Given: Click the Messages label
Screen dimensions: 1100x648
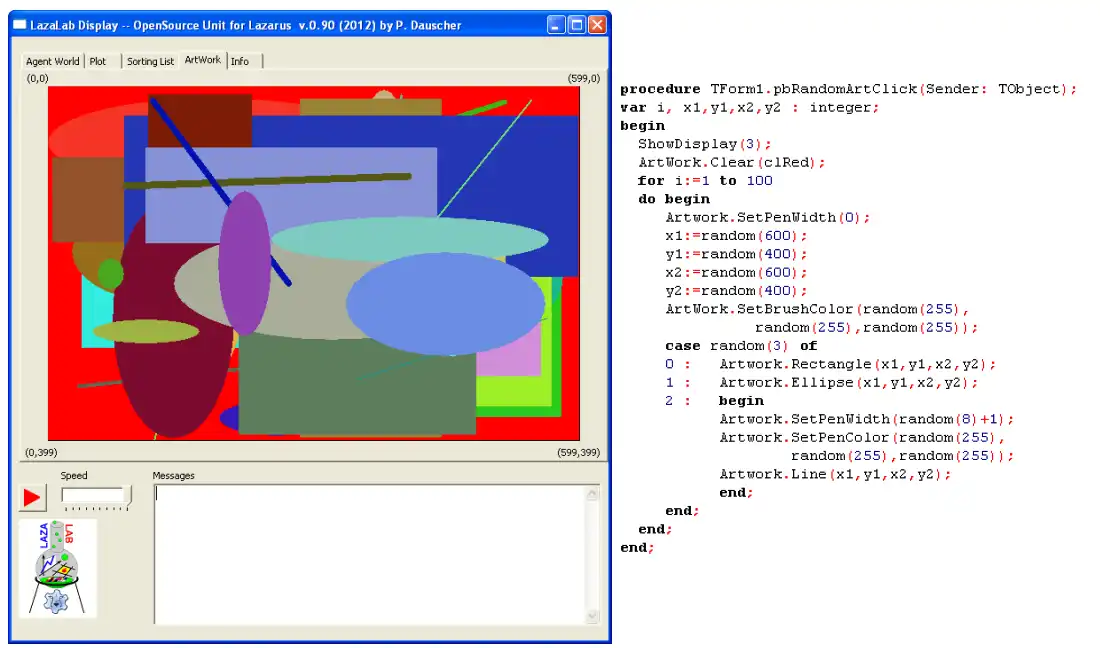Looking at the screenshot, I should coord(173,475).
